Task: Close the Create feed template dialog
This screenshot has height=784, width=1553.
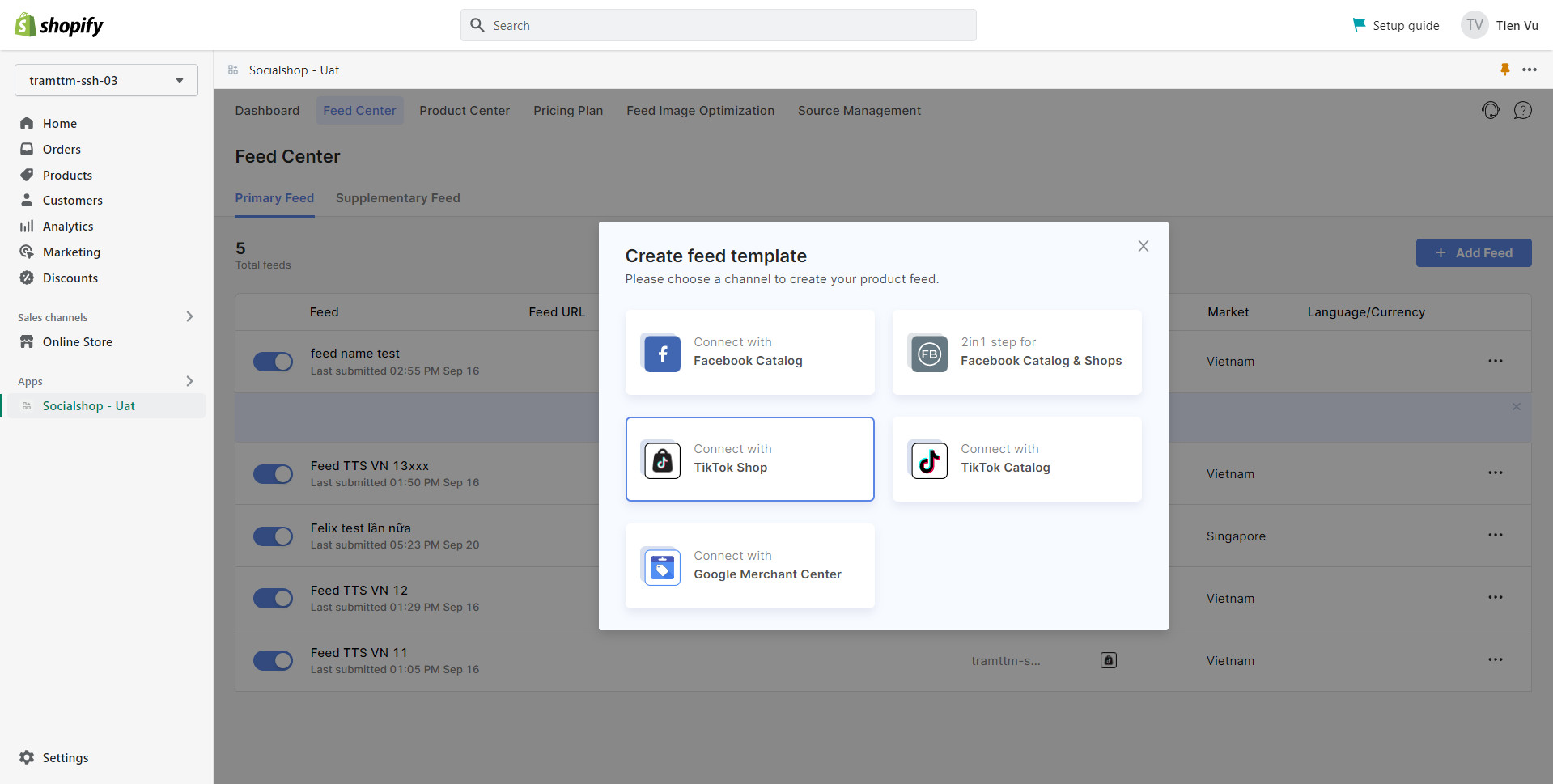Action: point(1143,246)
